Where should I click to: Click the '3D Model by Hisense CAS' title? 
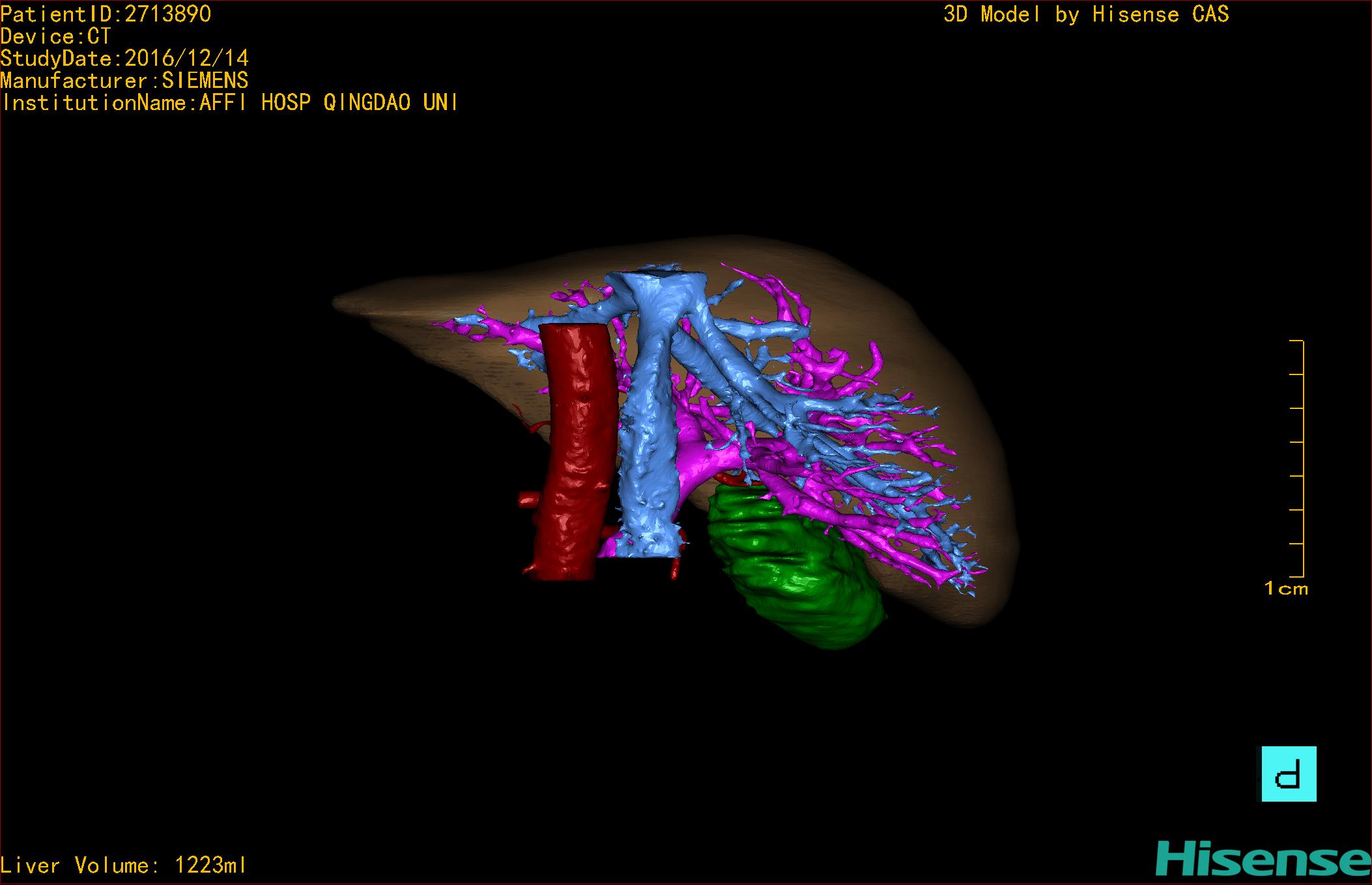click(x=1085, y=14)
